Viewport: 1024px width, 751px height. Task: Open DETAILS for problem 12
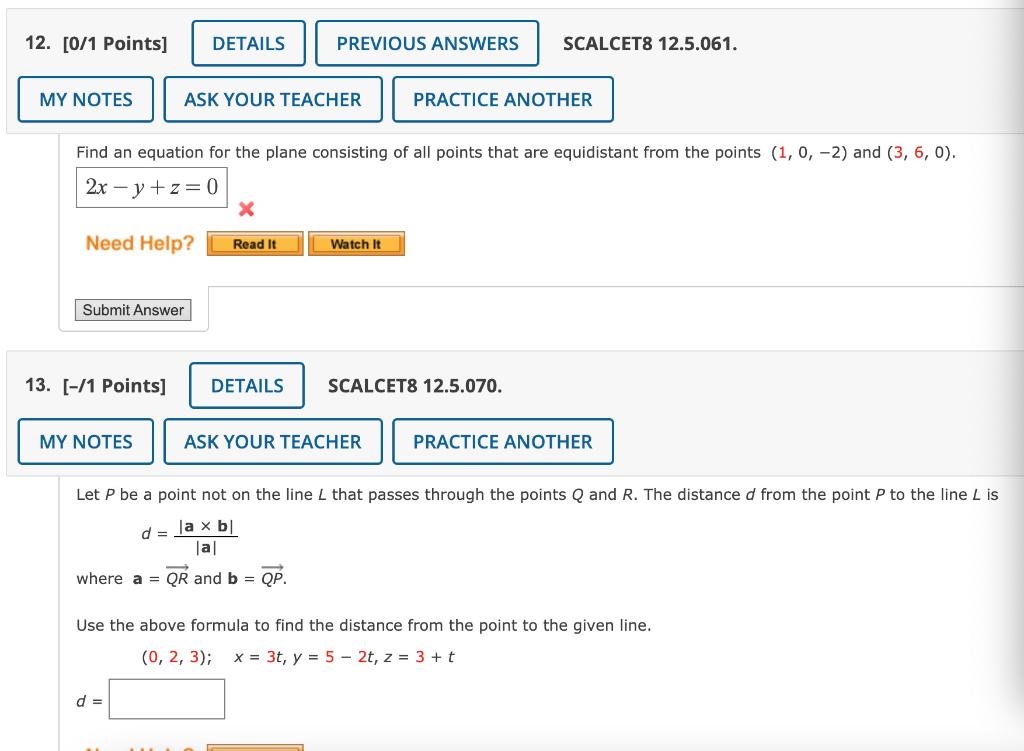tap(248, 43)
